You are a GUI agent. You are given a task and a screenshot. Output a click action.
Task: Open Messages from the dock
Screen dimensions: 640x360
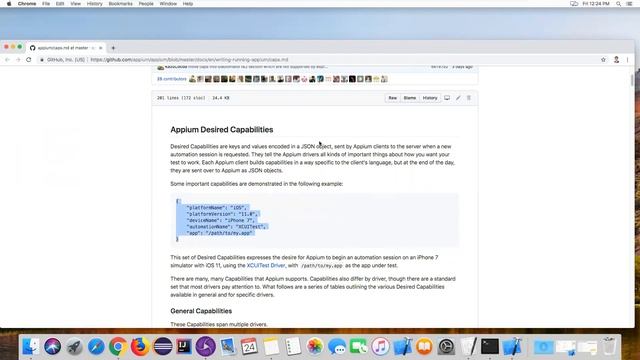tap(337, 347)
